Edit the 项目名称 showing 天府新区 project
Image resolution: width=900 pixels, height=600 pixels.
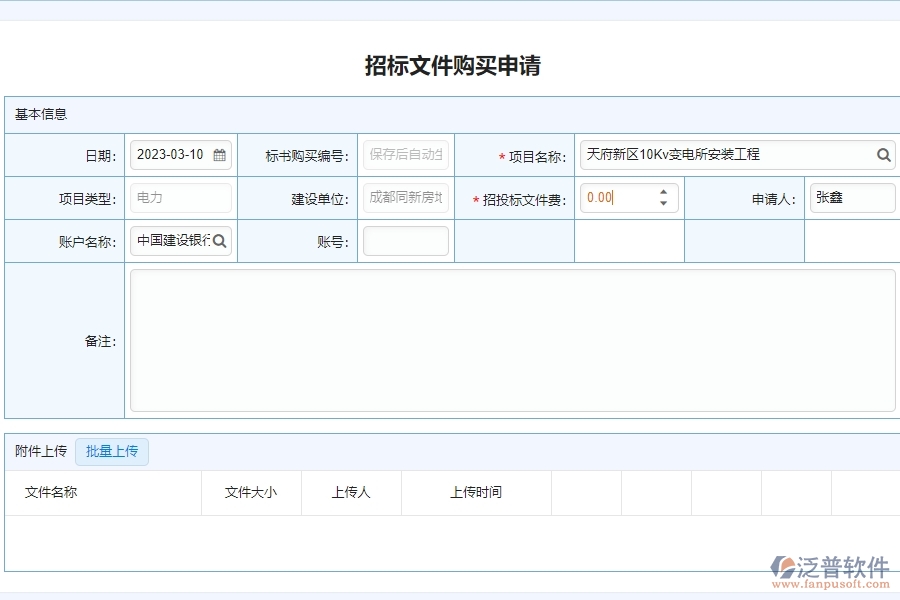pos(720,155)
